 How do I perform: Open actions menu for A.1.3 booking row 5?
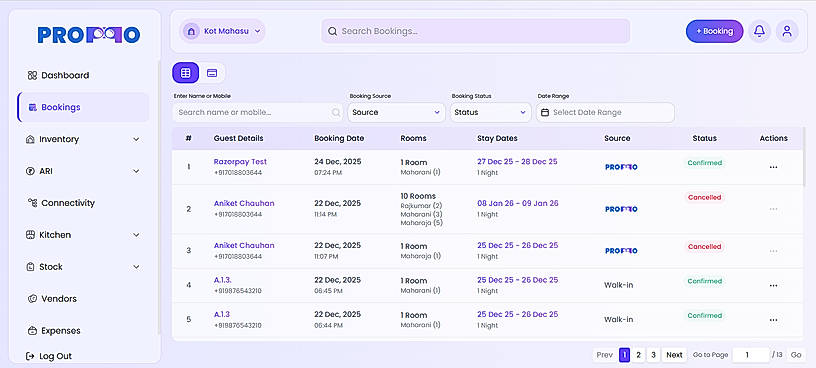[x=773, y=320]
